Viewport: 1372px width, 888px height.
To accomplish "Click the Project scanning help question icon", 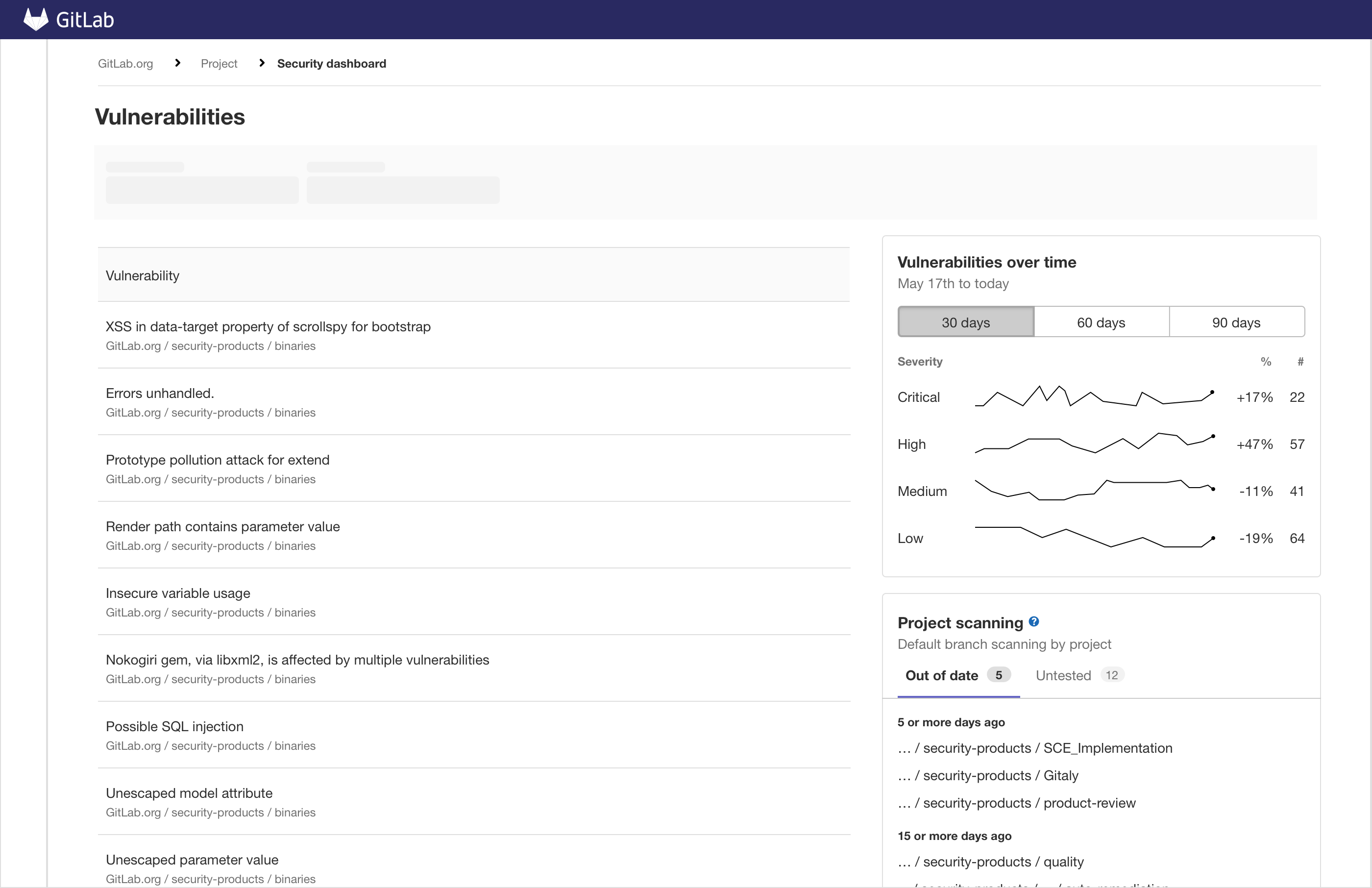I will 1033,621.
